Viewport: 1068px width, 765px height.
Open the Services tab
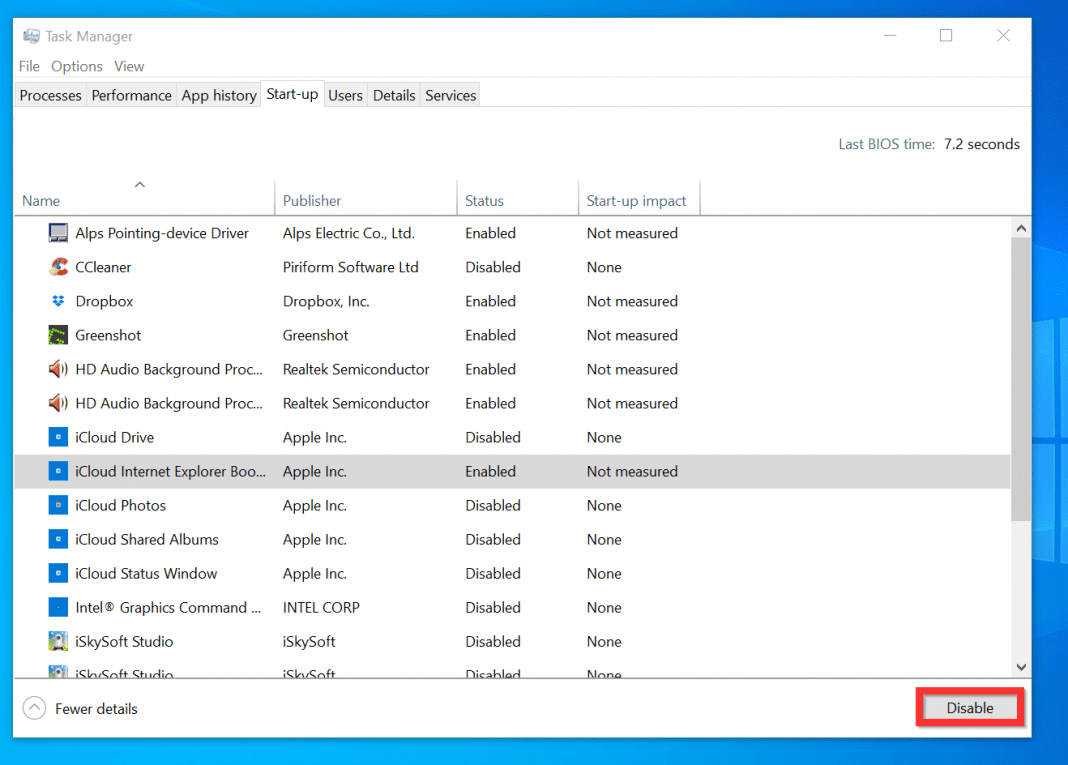pyautogui.click(x=450, y=95)
